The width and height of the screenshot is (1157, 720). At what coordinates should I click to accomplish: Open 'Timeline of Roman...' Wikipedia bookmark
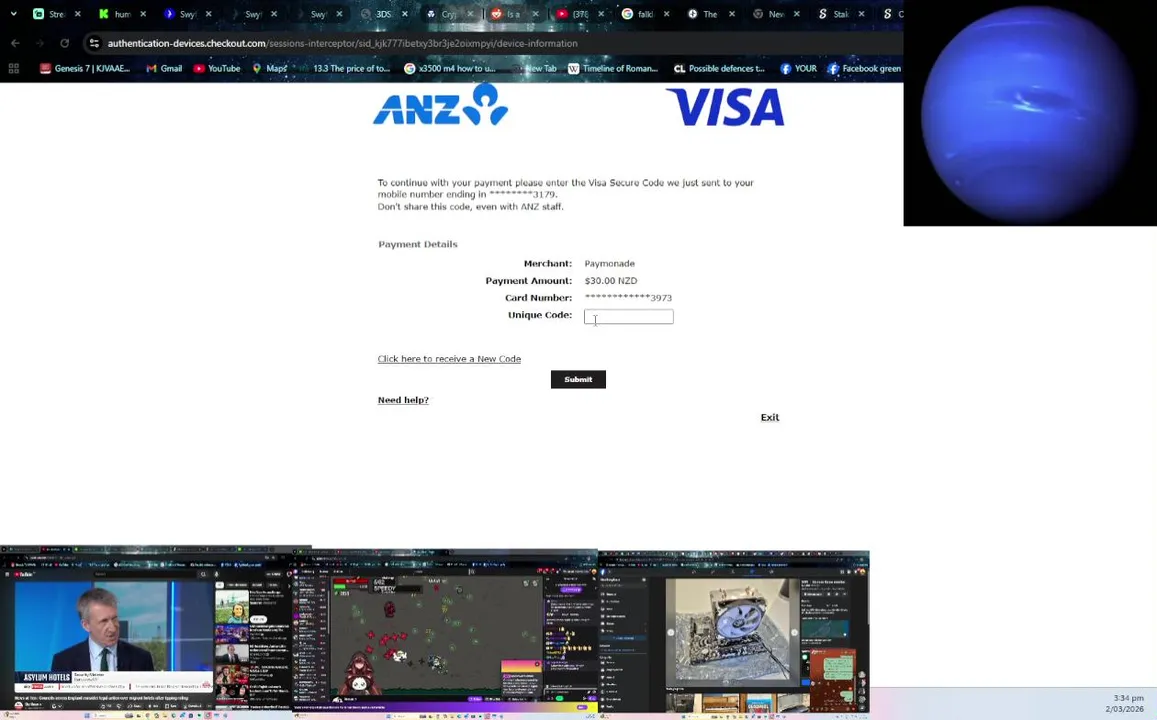click(x=613, y=69)
